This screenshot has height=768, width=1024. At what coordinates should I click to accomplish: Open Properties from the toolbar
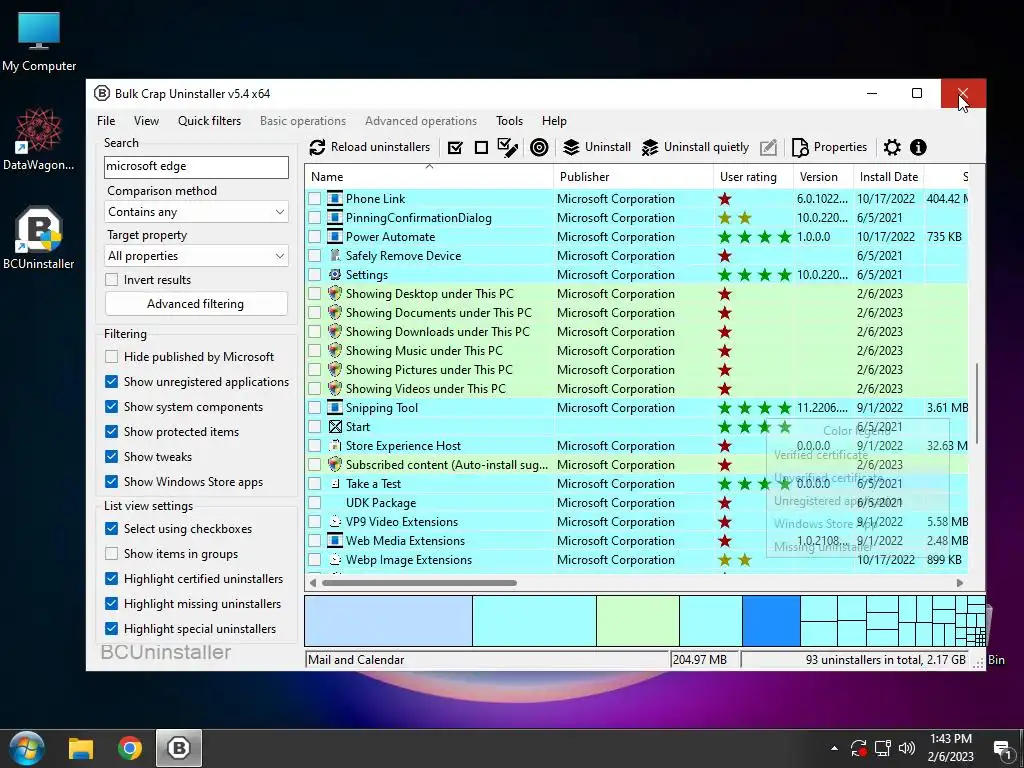click(x=829, y=148)
